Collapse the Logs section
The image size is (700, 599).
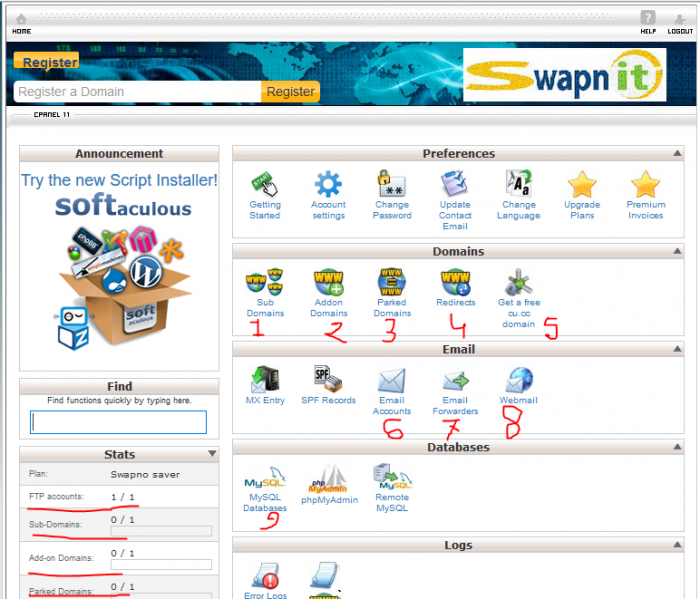point(677,545)
